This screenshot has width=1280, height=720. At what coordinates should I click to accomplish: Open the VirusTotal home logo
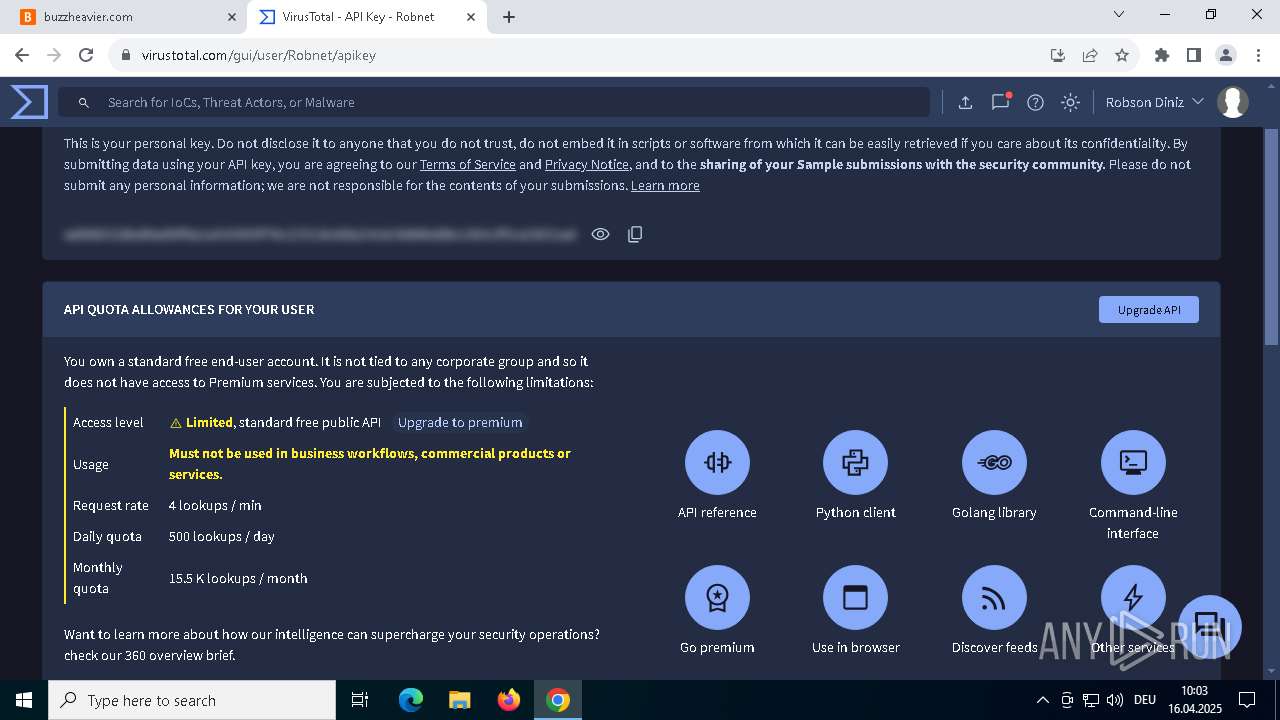pyautogui.click(x=29, y=102)
